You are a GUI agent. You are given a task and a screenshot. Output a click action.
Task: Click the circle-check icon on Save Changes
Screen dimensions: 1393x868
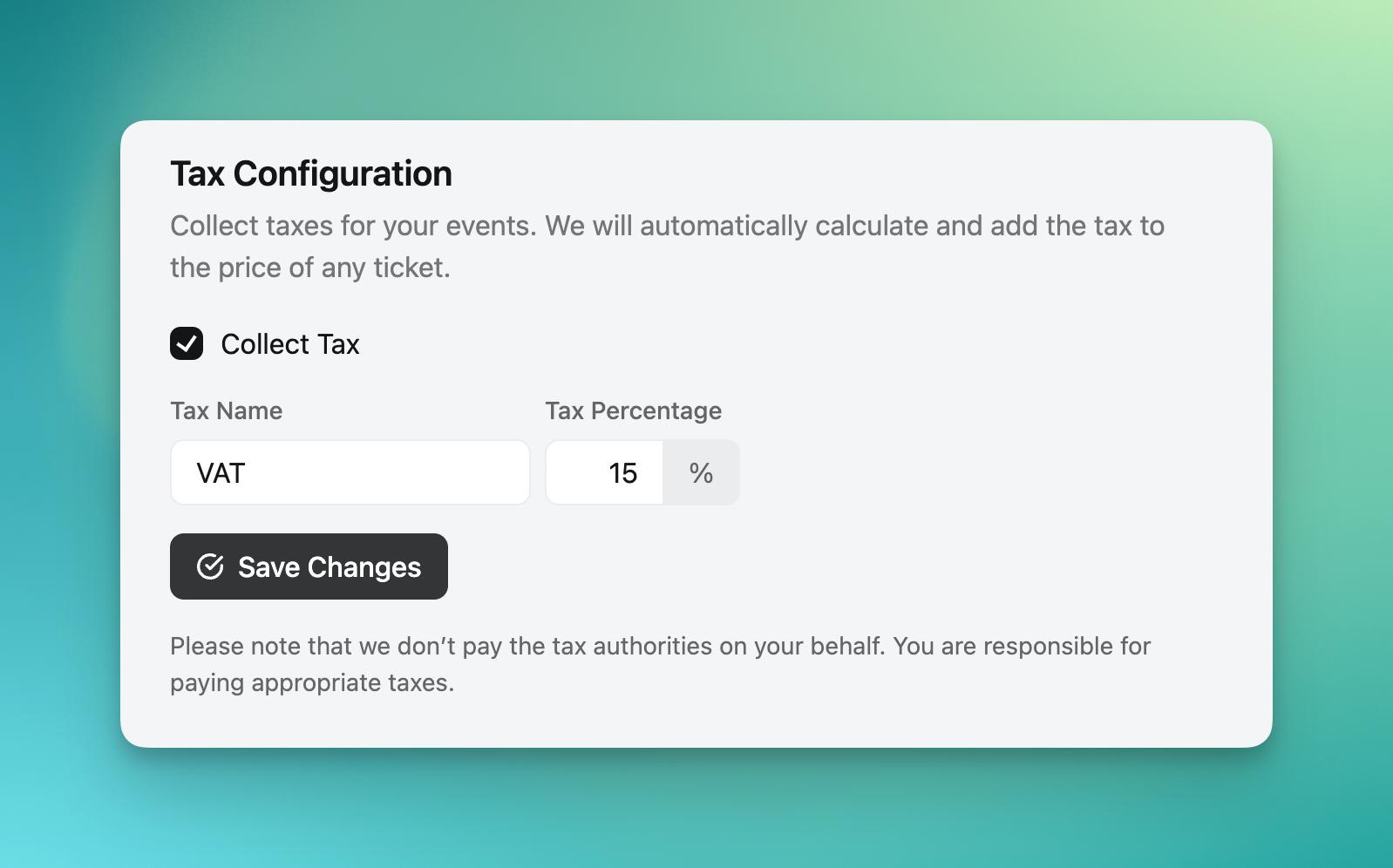210,566
